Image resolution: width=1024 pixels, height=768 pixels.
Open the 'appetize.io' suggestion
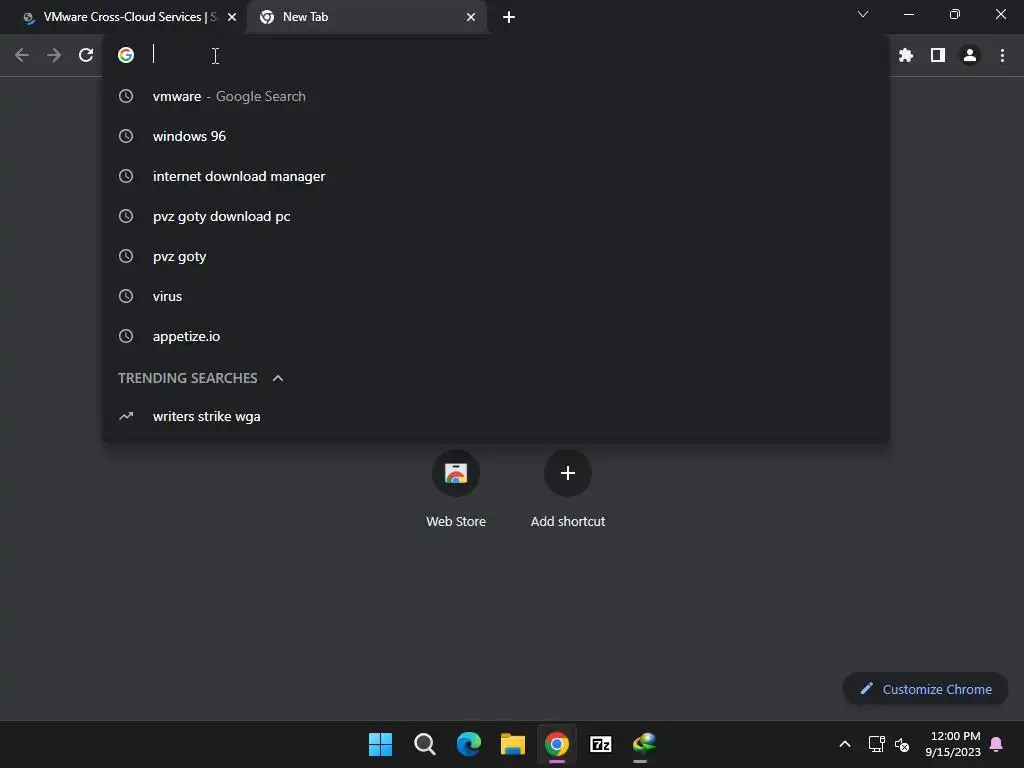click(x=496, y=336)
